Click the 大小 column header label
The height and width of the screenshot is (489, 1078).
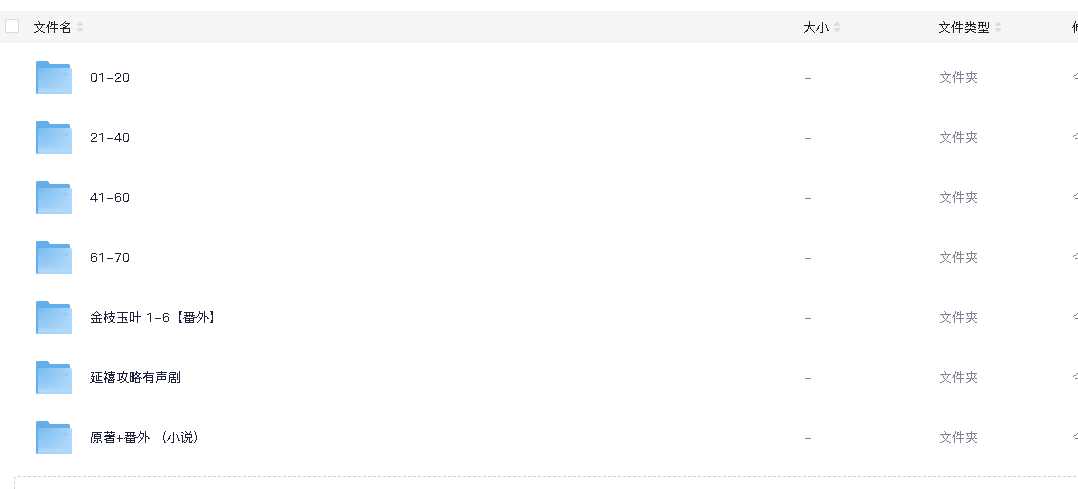tap(816, 28)
